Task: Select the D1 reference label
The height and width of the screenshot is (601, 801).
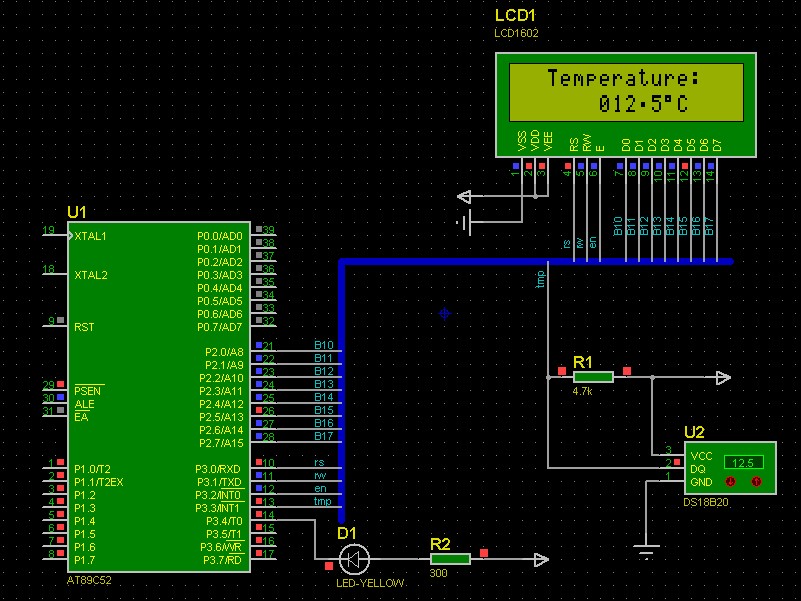Action: (347, 534)
